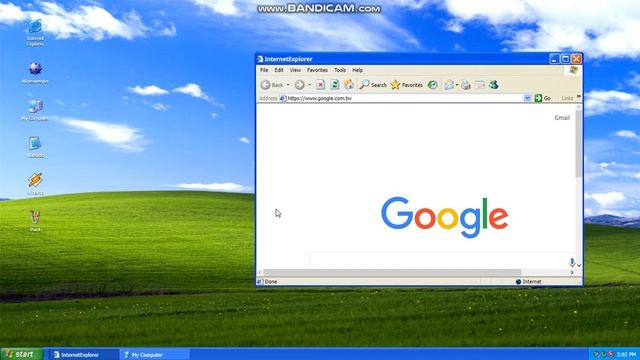Click the horizontal scrollbar right arrow
The width and height of the screenshot is (640, 360).
[572, 272]
